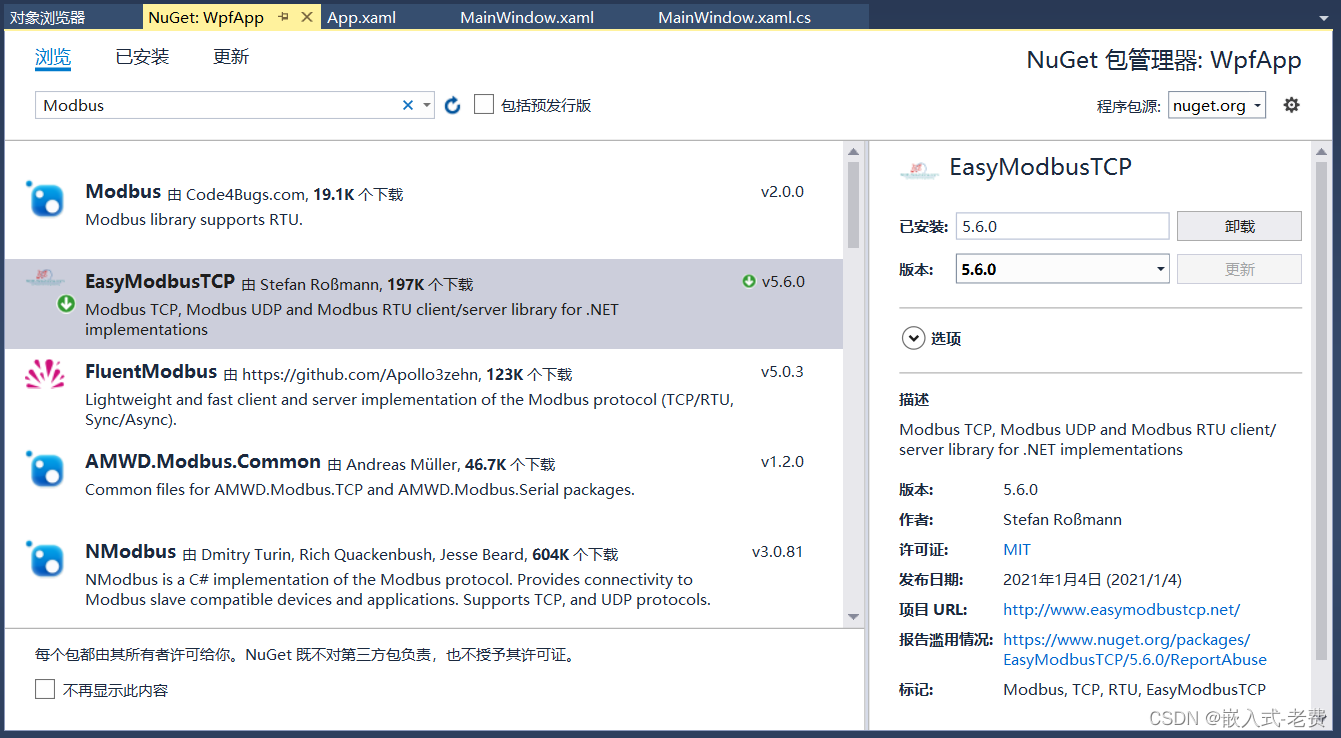Viewport: 1341px width, 738px height.
Task: Close the NuGet: WpfApp tab
Action: pyautogui.click(x=307, y=17)
